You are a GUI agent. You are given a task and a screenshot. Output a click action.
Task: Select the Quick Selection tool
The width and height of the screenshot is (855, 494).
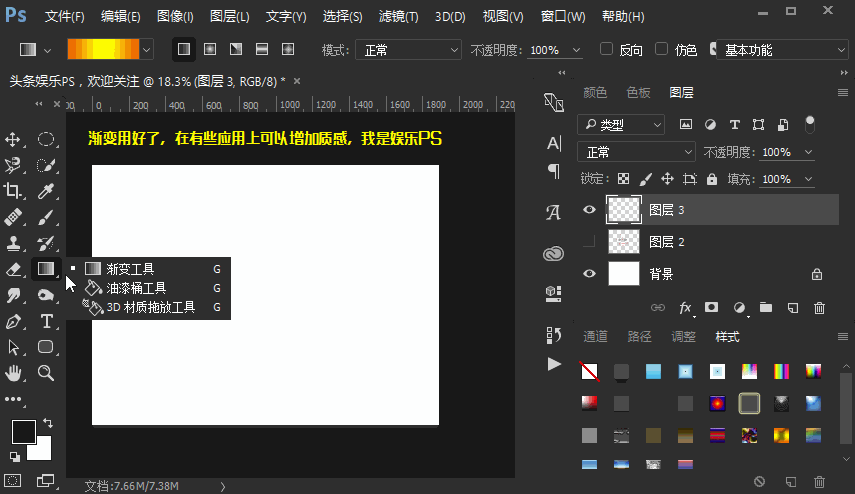click(46, 165)
